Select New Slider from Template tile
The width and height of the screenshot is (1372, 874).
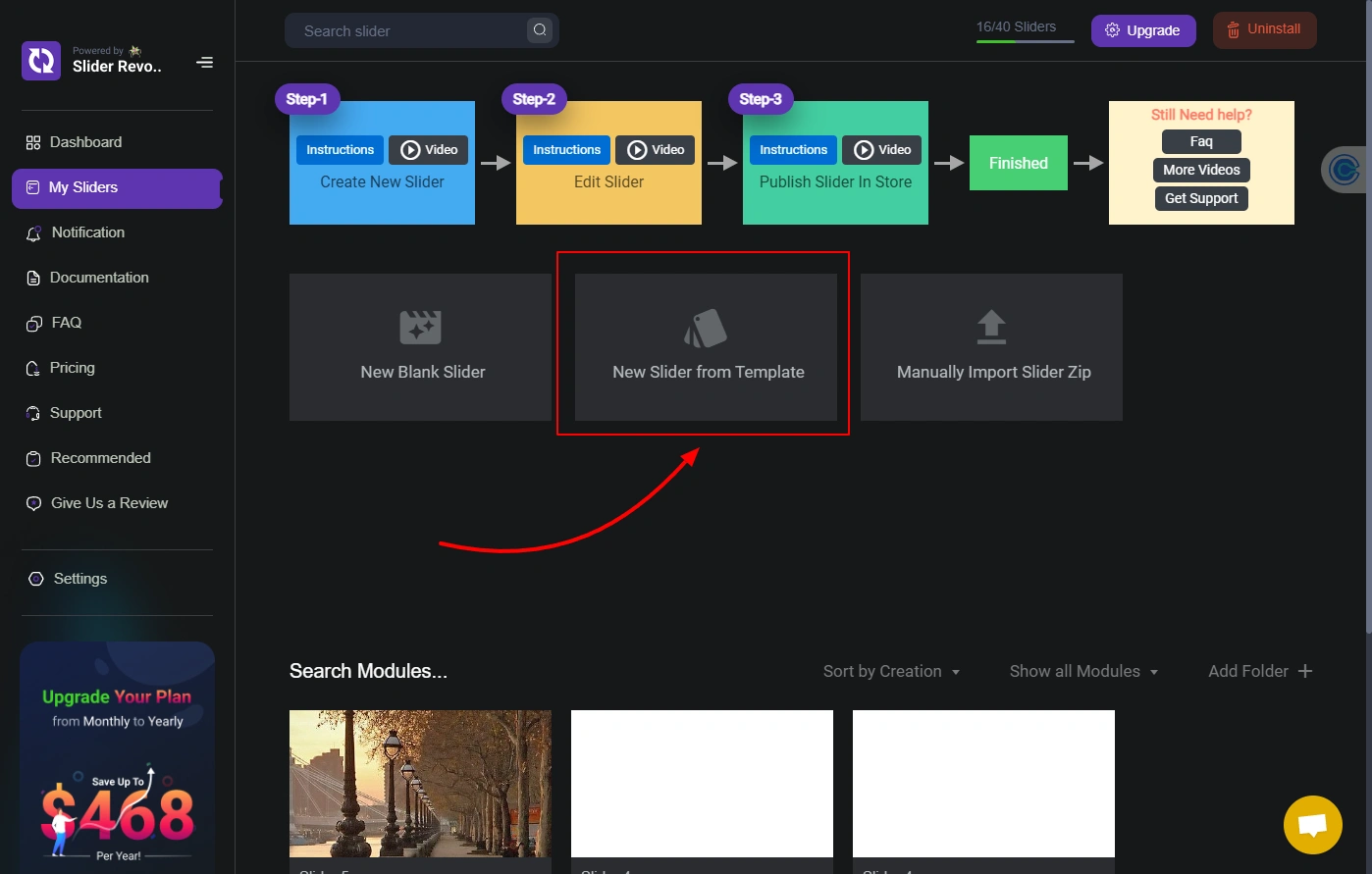tap(706, 347)
